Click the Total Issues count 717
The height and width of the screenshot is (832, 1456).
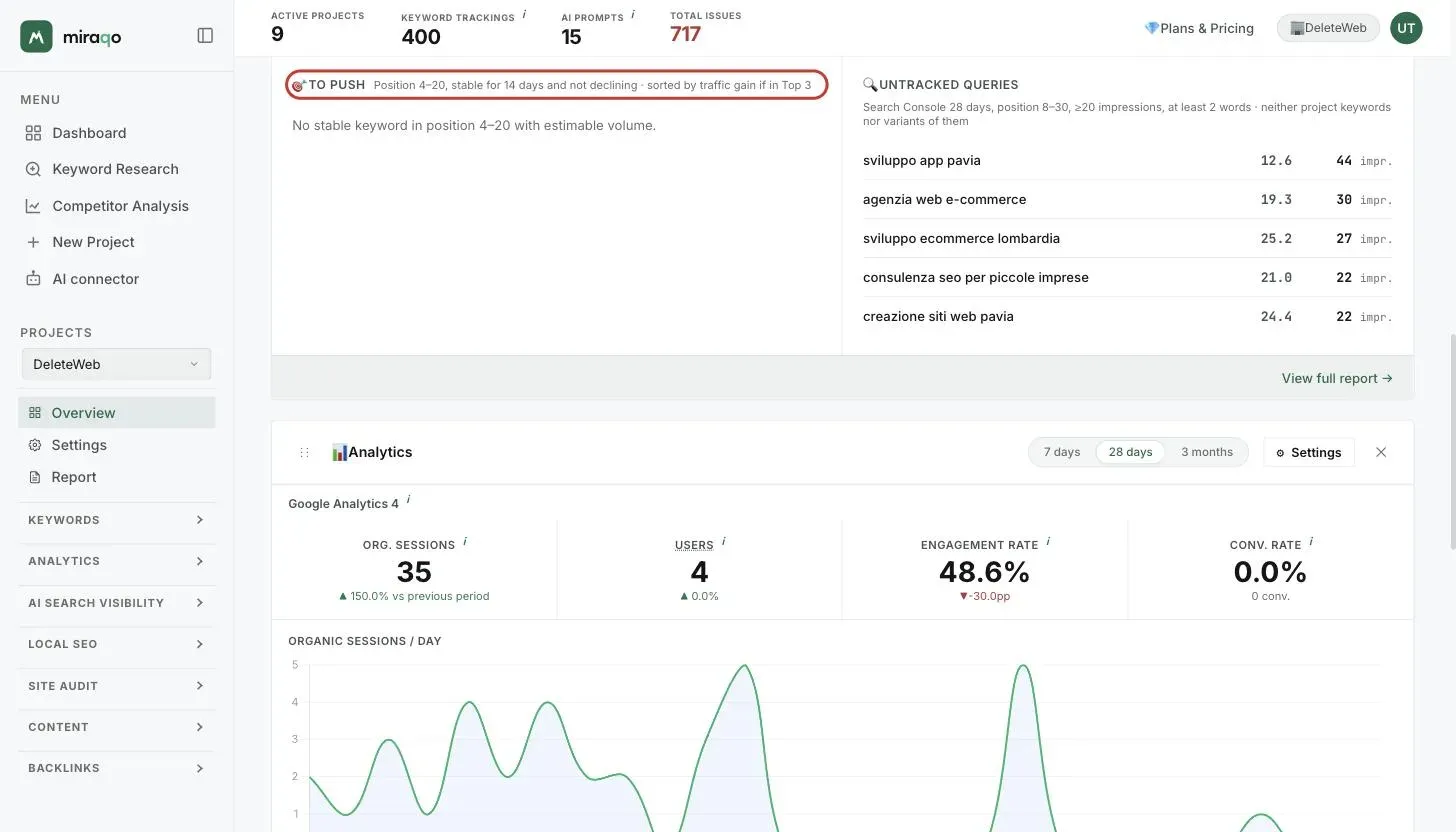685,34
